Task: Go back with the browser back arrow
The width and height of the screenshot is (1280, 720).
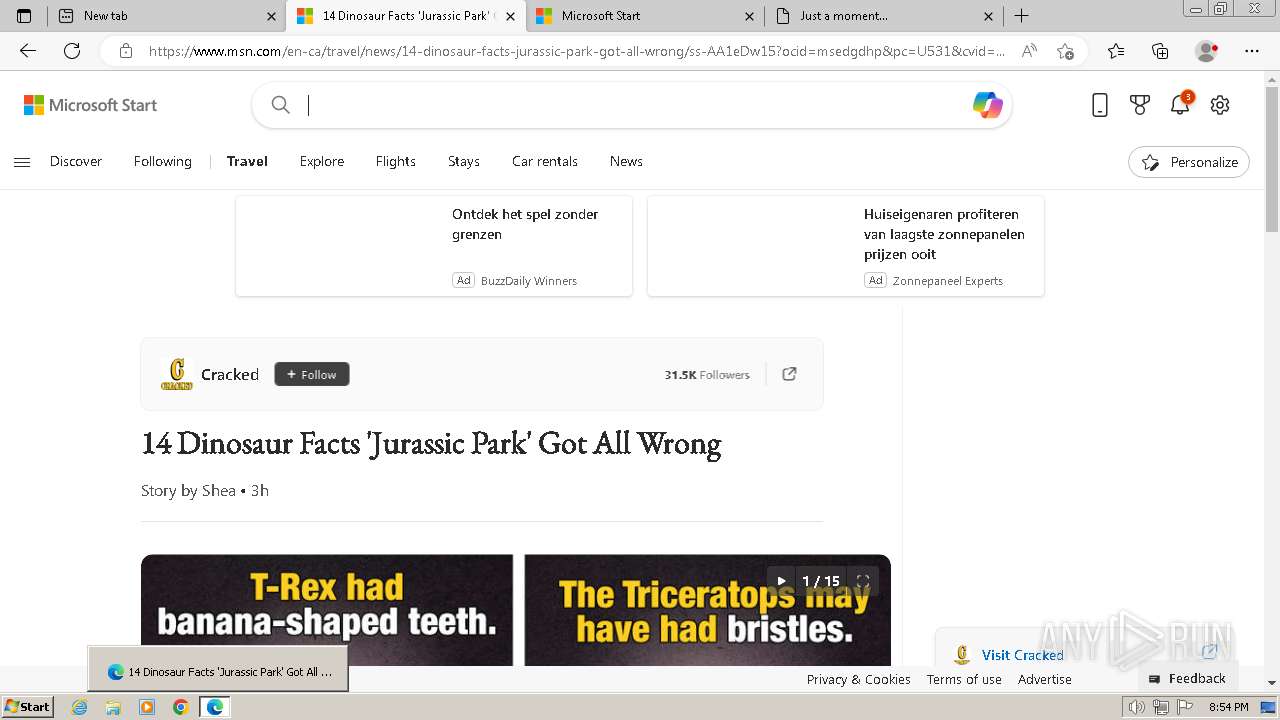Action: click(28, 51)
